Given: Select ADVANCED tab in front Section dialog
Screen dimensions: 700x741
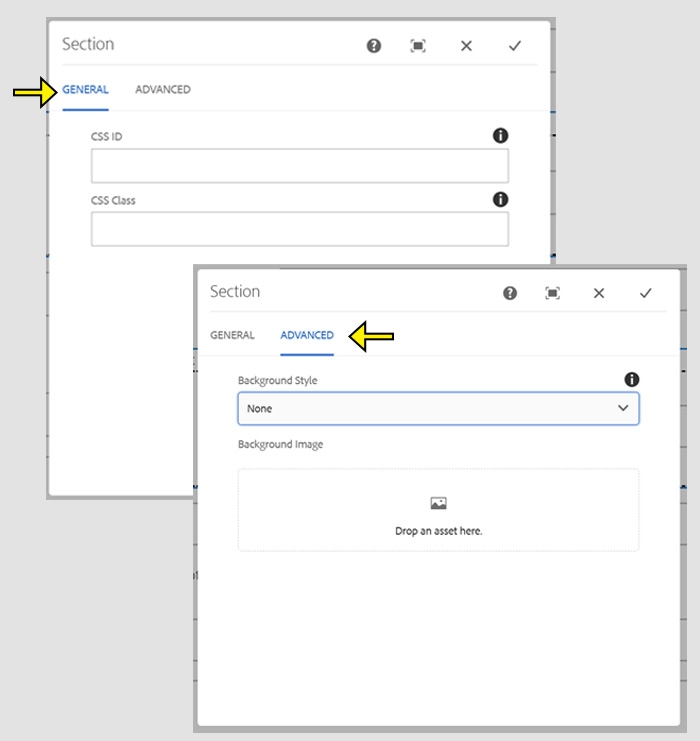Looking at the screenshot, I should coord(307,335).
